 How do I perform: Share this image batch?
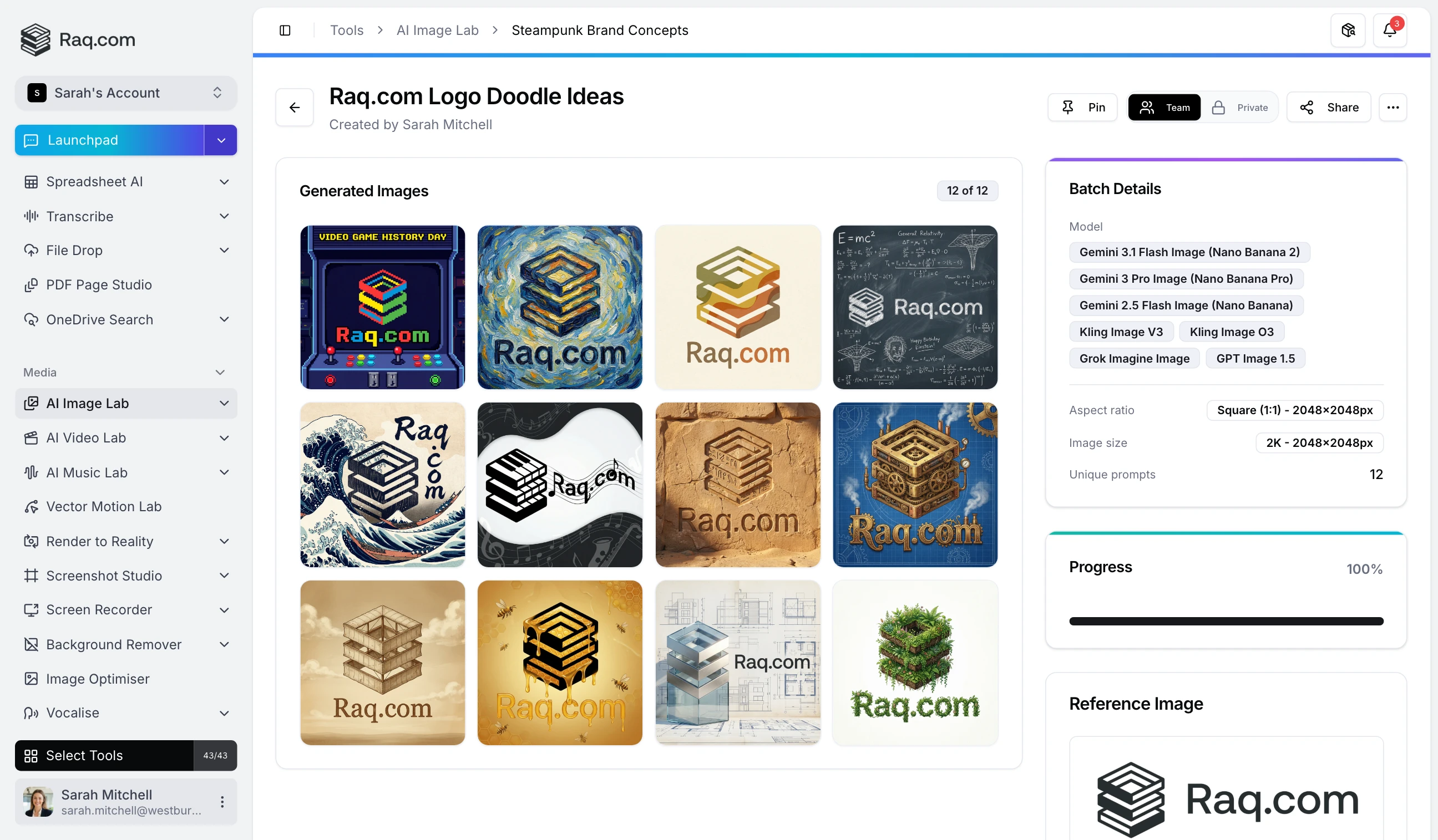click(1329, 106)
